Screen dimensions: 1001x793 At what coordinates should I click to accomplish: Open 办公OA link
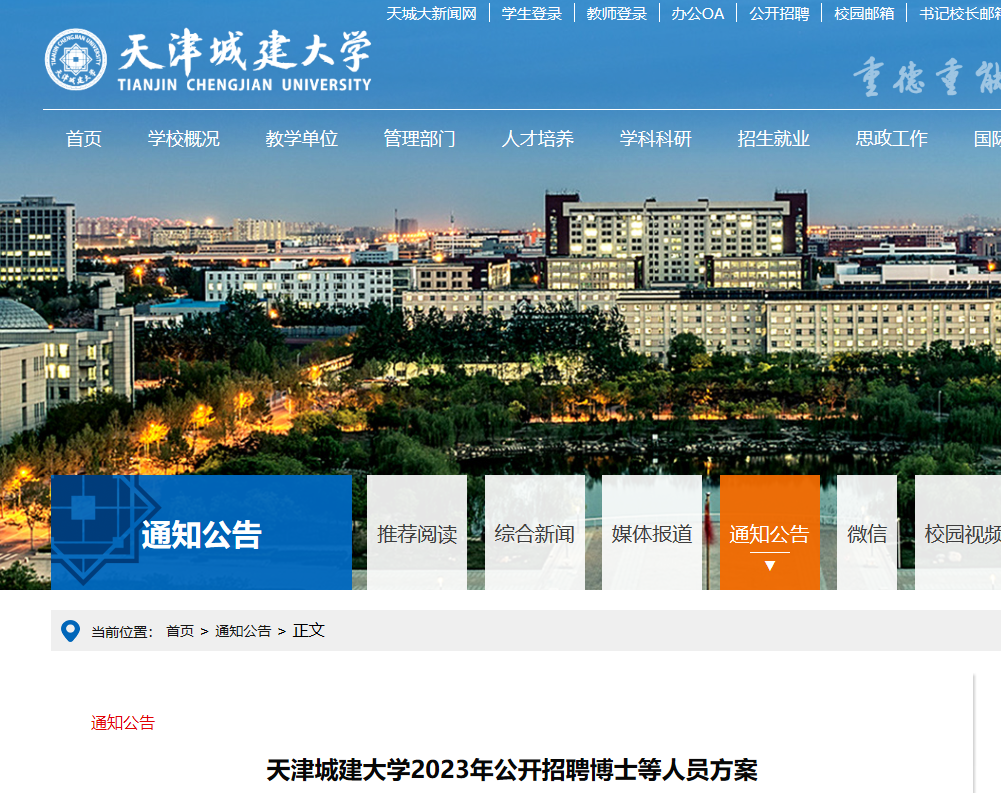point(697,13)
